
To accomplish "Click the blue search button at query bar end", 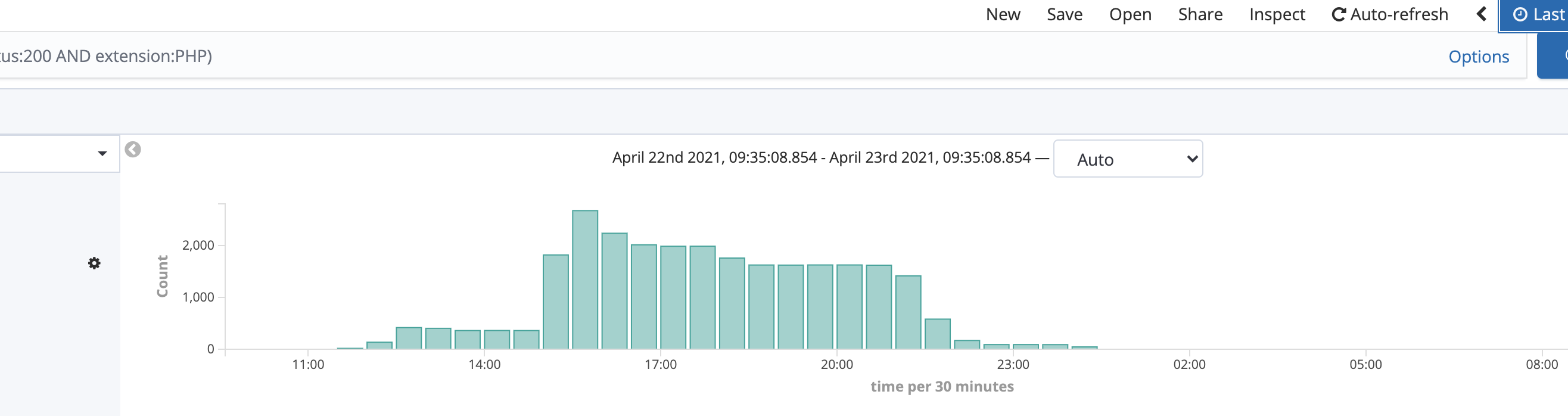I will tap(1553, 56).
